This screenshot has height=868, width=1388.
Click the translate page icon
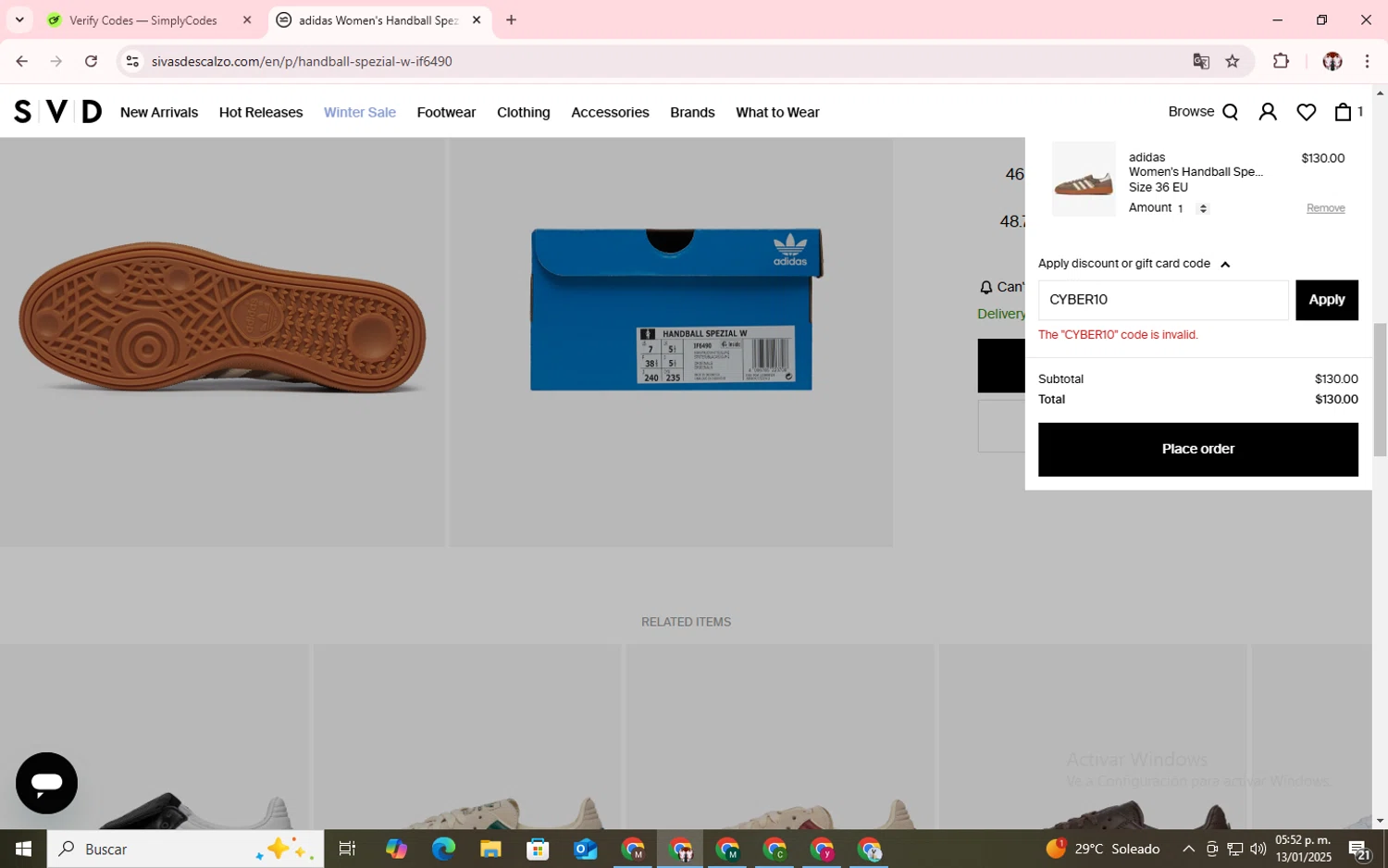[1201, 61]
